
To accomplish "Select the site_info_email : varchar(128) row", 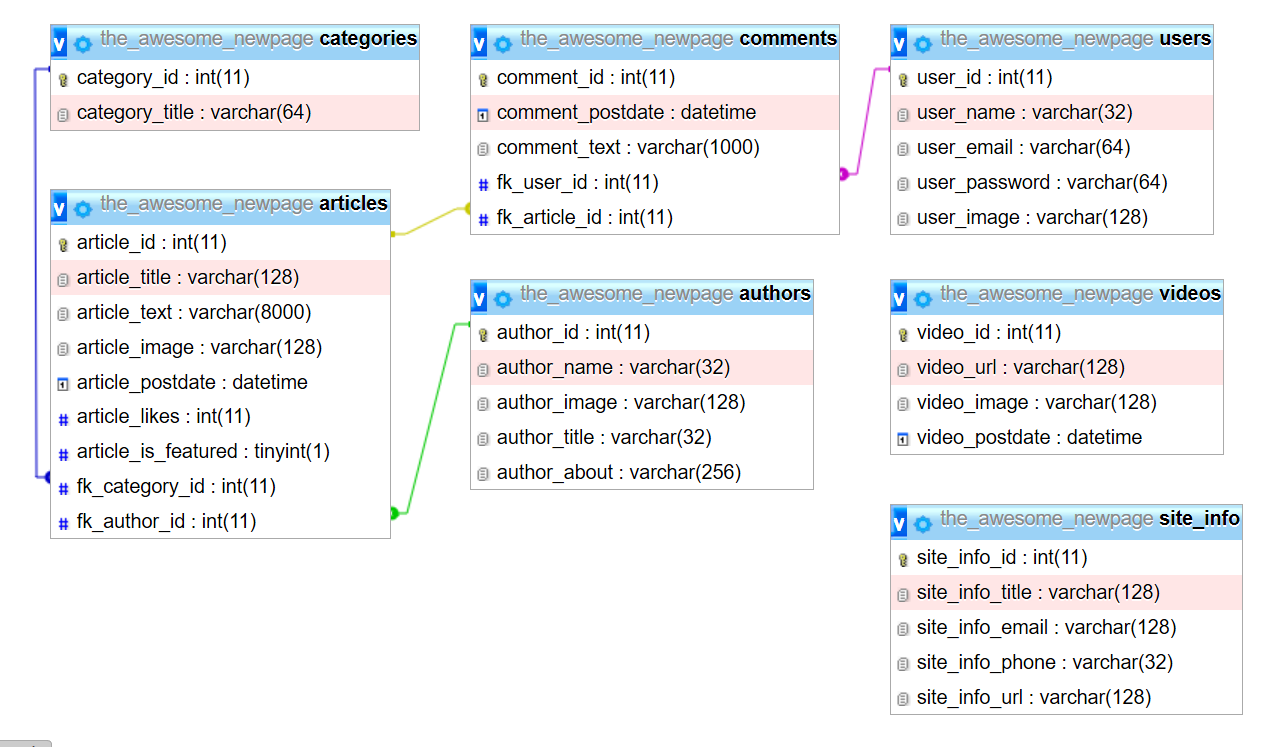I will click(1066, 627).
